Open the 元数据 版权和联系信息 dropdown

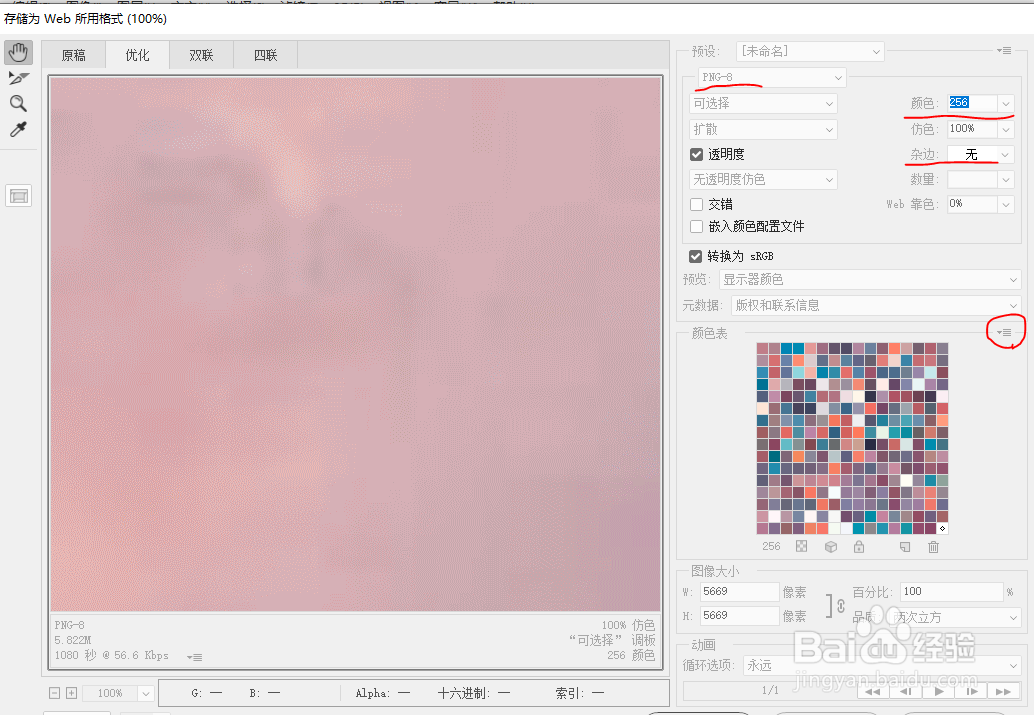click(876, 305)
